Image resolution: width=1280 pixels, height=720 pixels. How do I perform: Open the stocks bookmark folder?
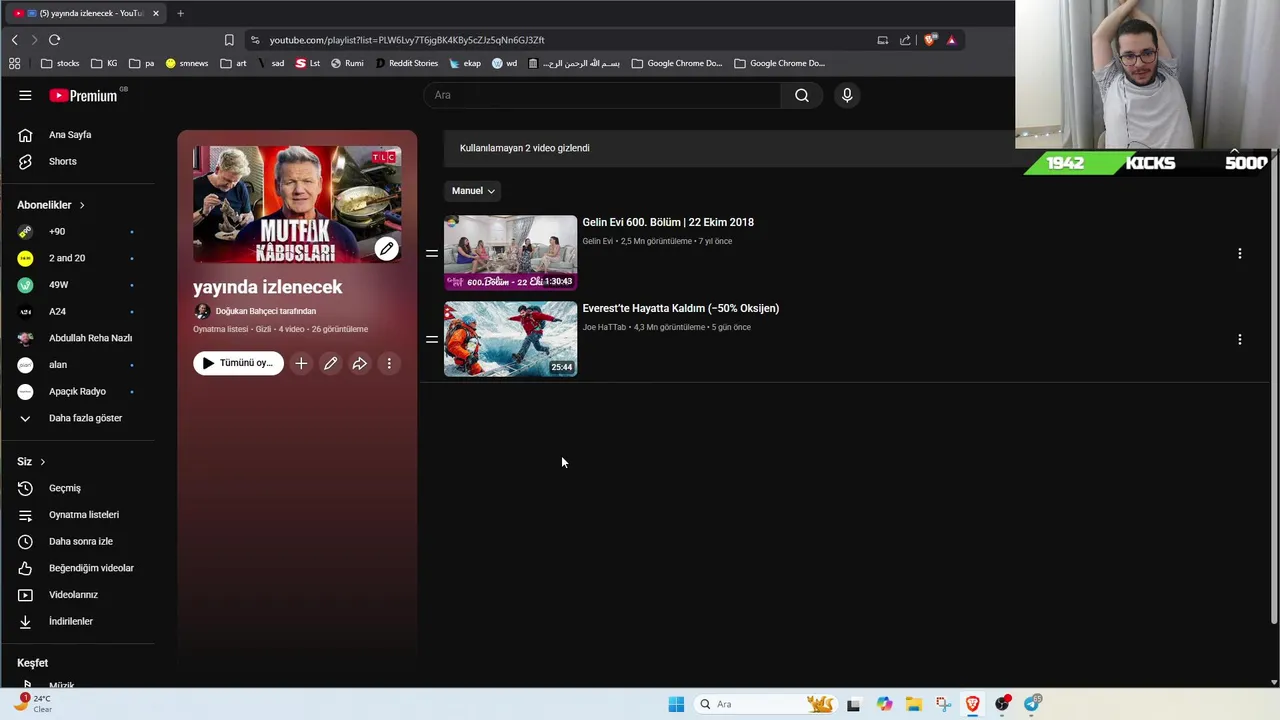point(60,63)
